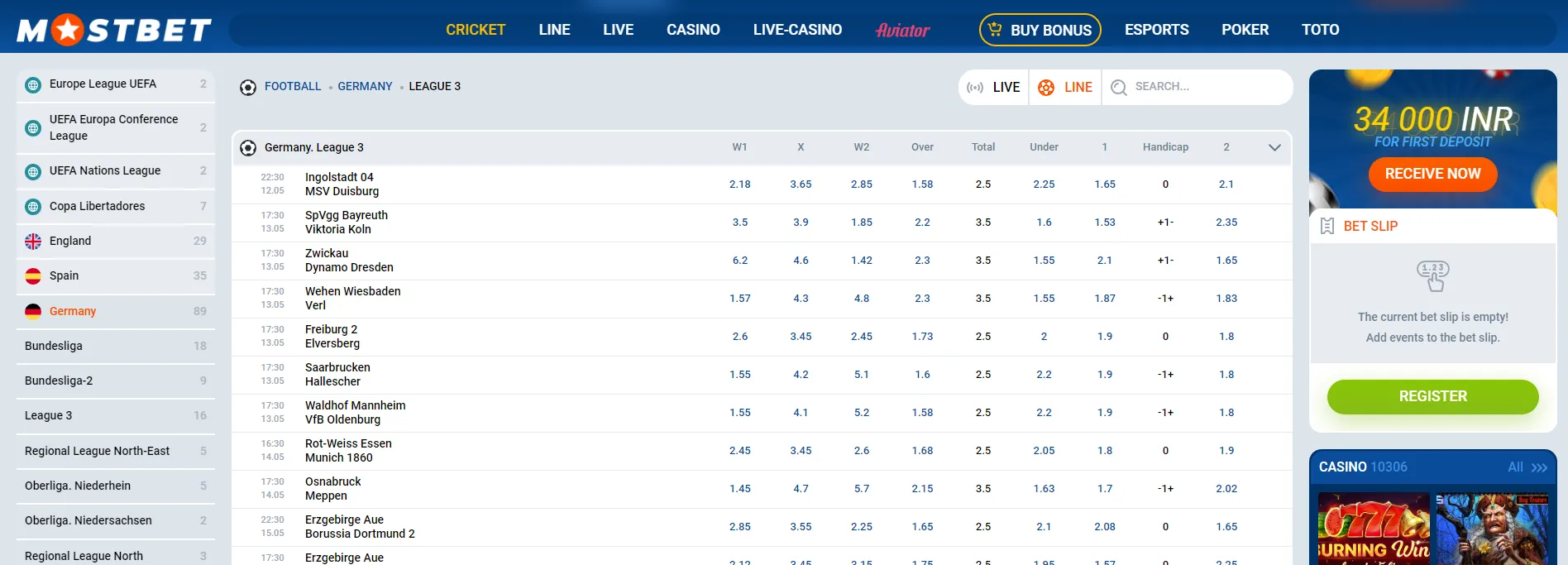
Task: Open the Line menu in the top navigation
Action: coord(554,30)
